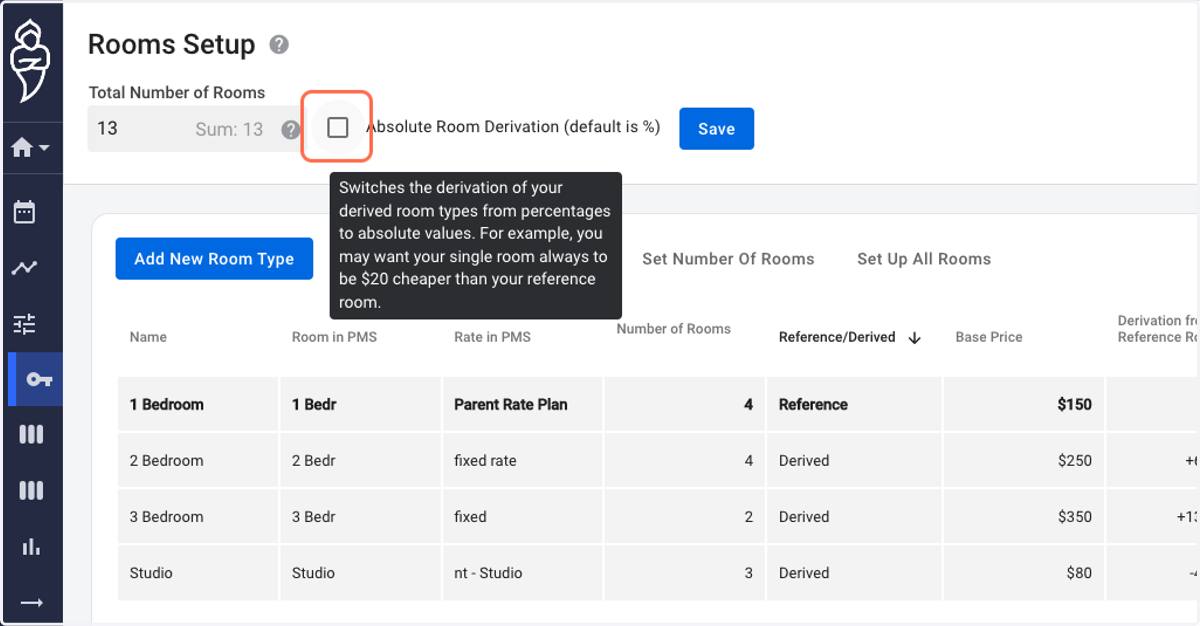Select the Studio name cell
Viewport: 1200px width, 626px height.
198,573
